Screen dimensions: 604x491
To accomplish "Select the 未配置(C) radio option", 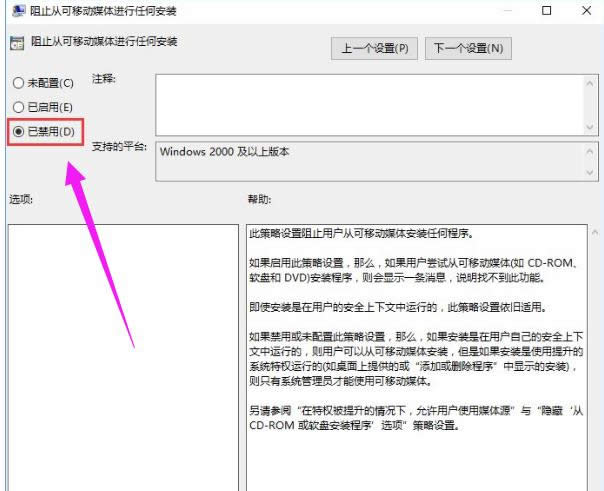I will [17, 82].
